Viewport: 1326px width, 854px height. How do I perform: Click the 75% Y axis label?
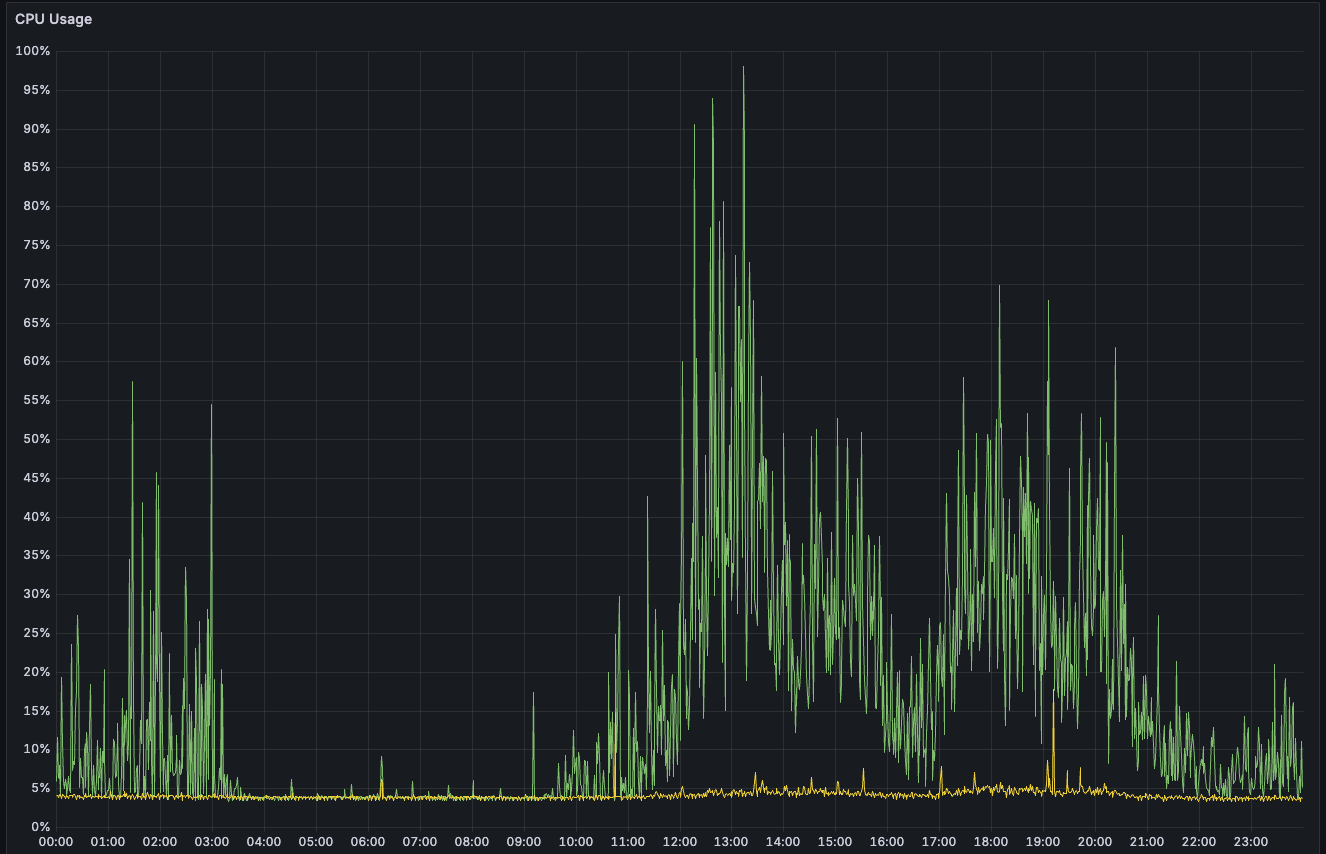(36, 245)
